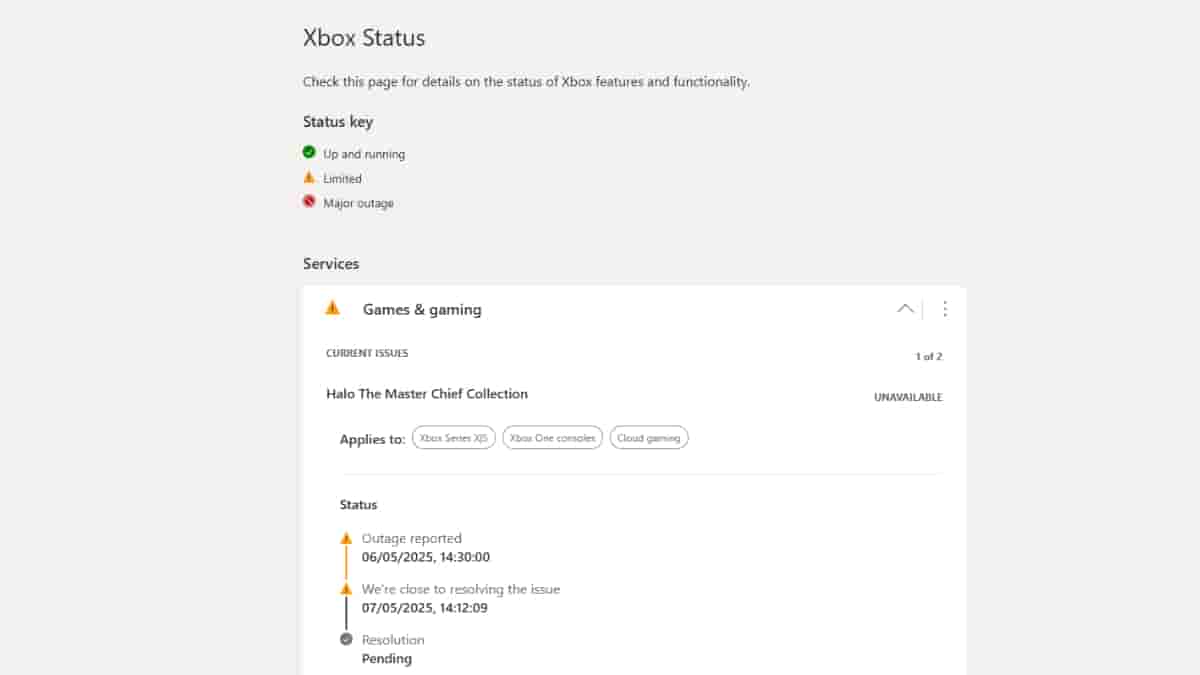Click the warning icon beside Games & gaming
The image size is (1200, 675).
pos(333,308)
